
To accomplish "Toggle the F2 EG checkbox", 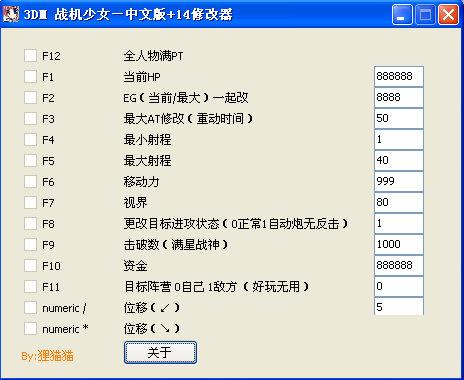I will tap(30, 98).
